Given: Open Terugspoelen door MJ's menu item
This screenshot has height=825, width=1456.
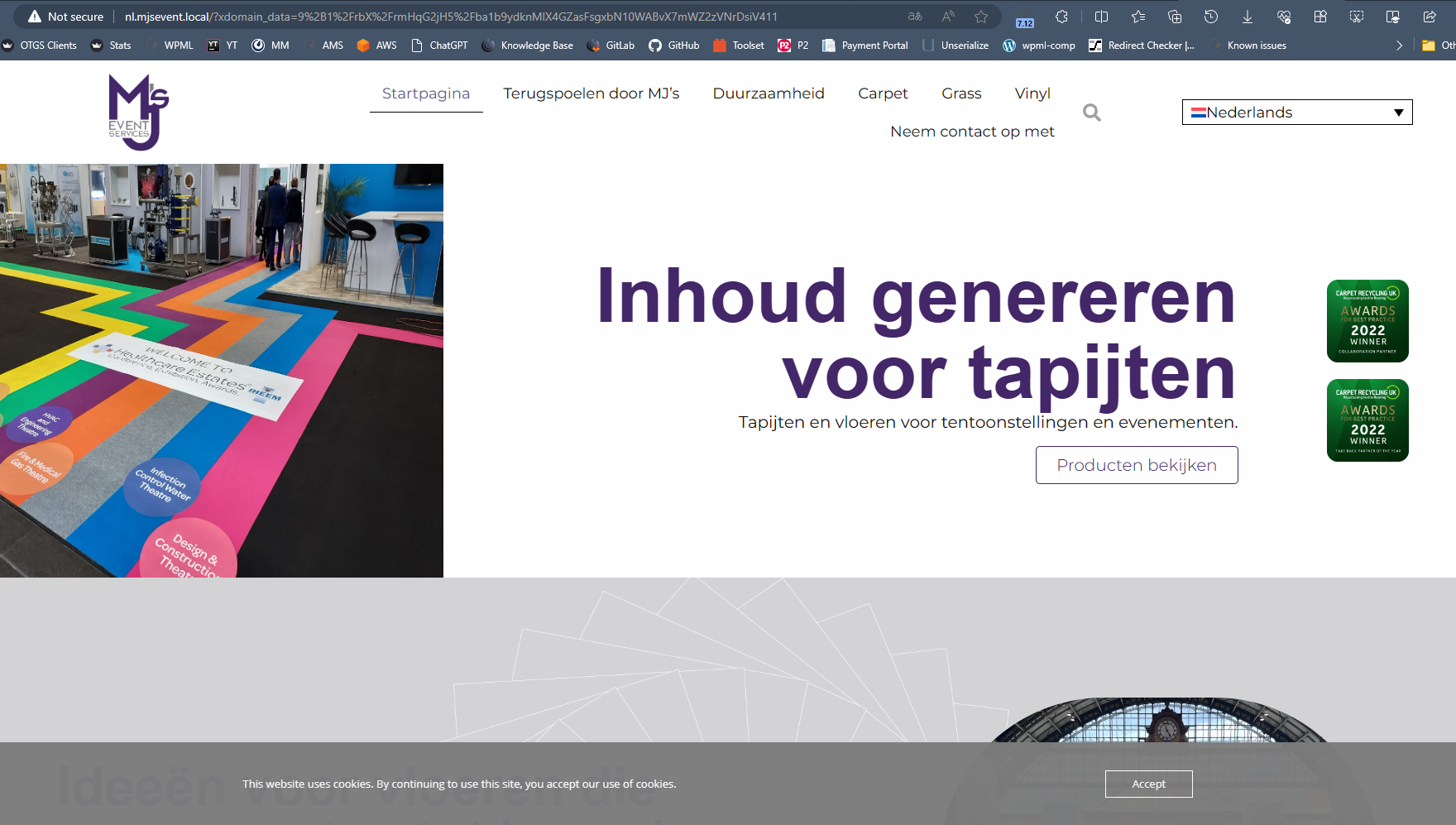Looking at the screenshot, I should tap(591, 94).
